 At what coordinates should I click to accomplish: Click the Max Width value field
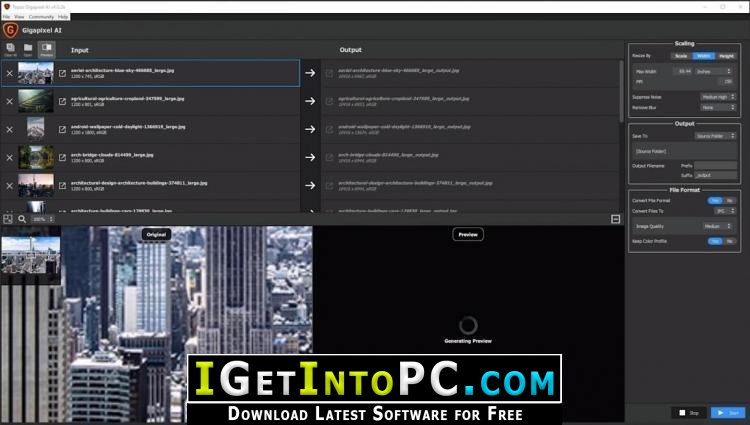coord(683,71)
